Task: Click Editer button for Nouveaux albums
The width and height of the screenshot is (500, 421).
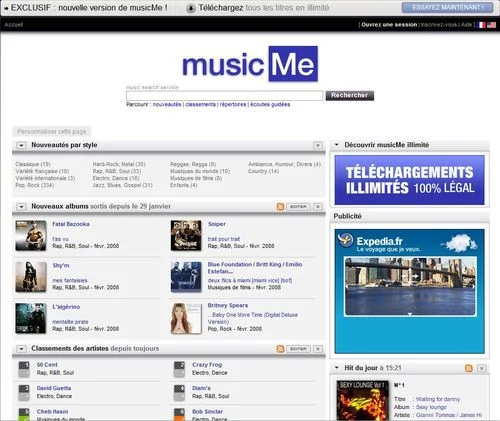Action: tap(298, 207)
